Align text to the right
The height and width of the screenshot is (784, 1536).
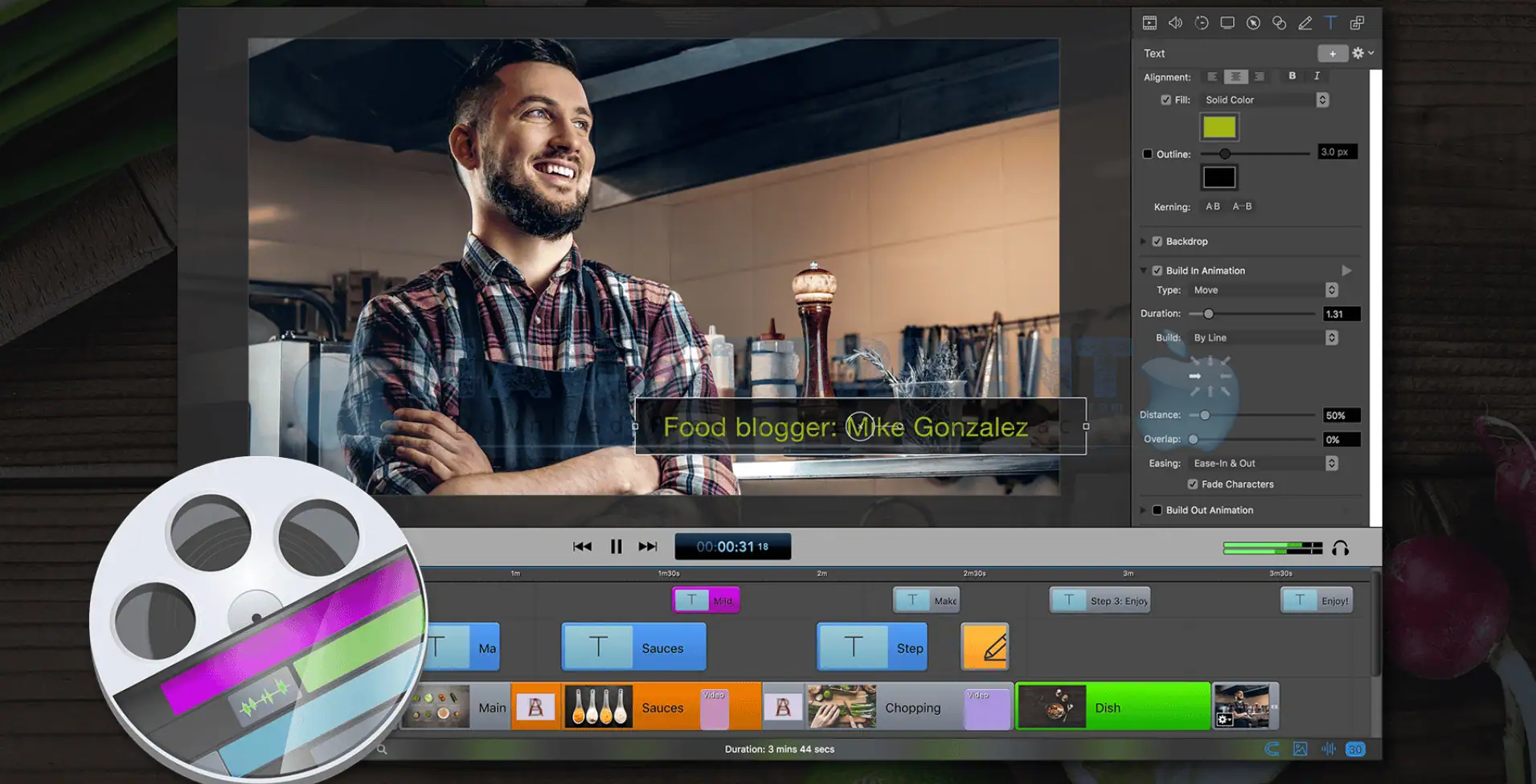[x=1260, y=77]
